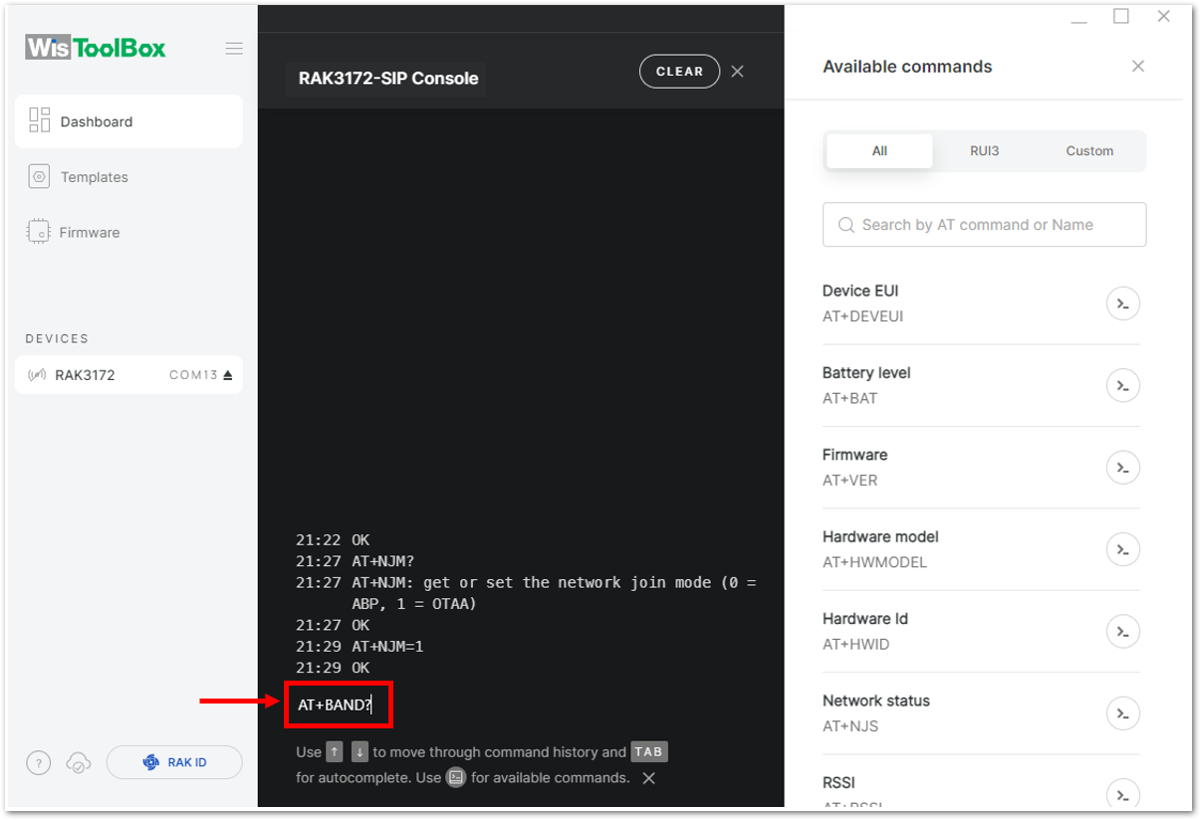1201x820 pixels.
Task: Maximize the WisToolBox window
Action: pyautogui.click(x=1121, y=16)
